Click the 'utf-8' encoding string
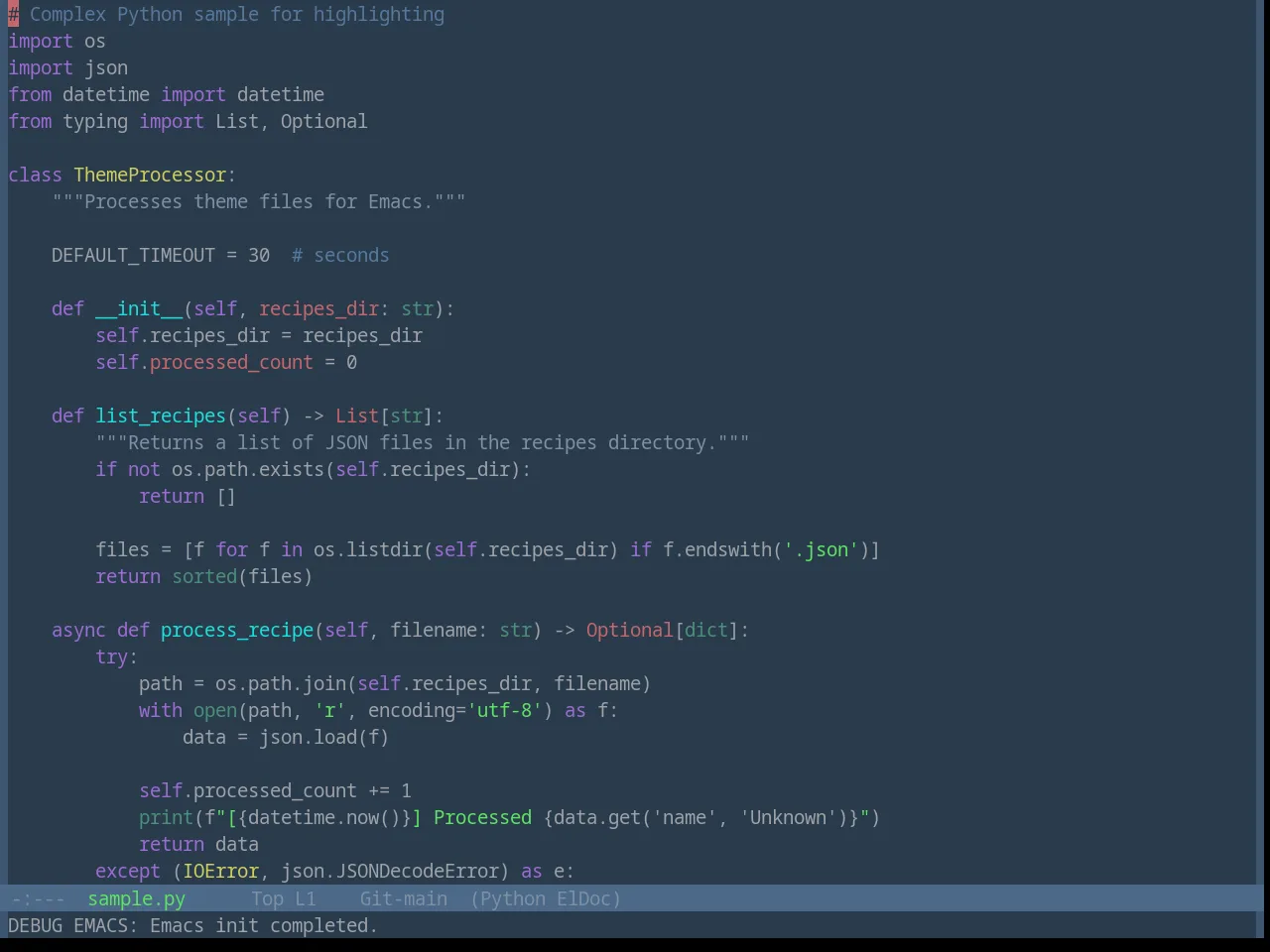The height and width of the screenshot is (952, 1270). pyautogui.click(x=504, y=710)
